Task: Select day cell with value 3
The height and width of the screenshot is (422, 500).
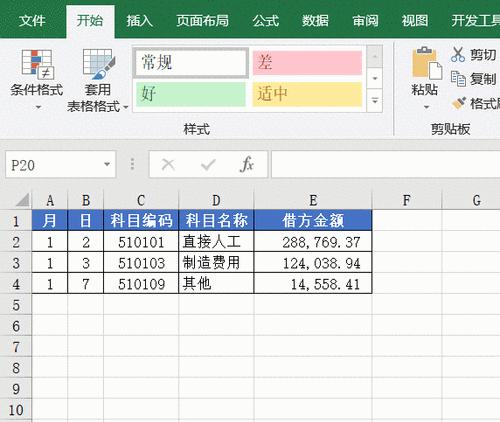Action: coord(86,262)
